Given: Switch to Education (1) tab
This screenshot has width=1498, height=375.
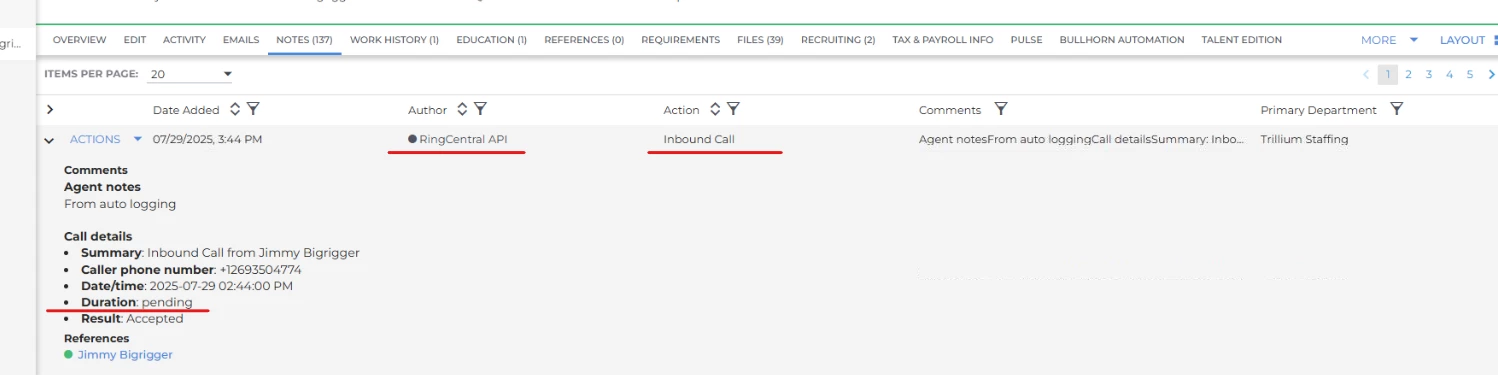Looking at the screenshot, I should click(491, 40).
